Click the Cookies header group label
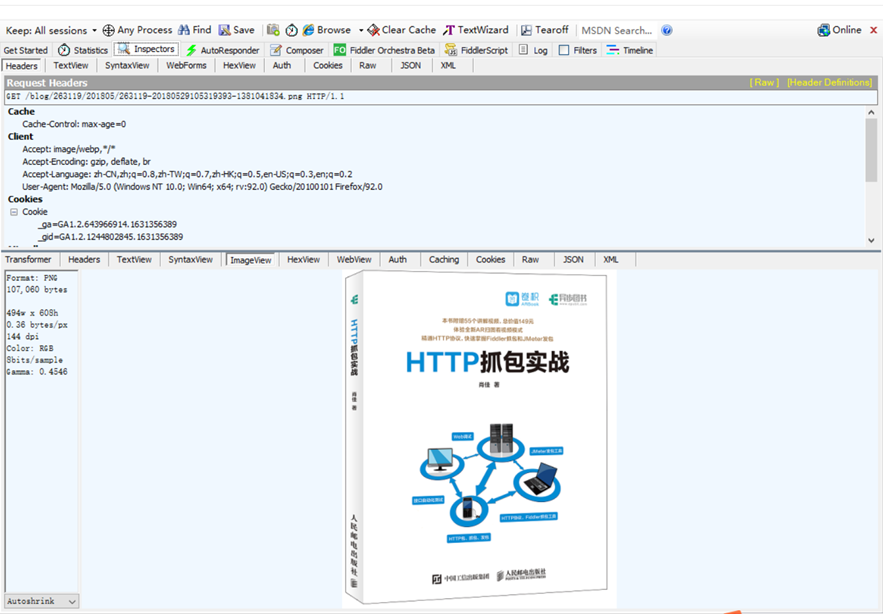Screen dimensions: 883x614 click(25, 199)
